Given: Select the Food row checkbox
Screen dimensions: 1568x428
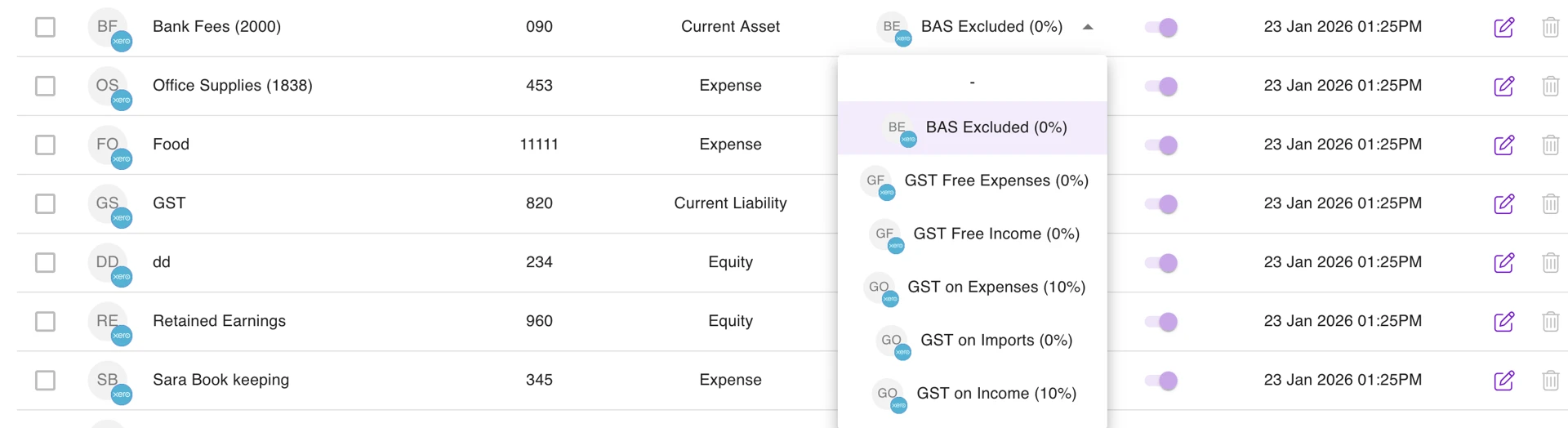Looking at the screenshot, I should click(x=45, y=145).
